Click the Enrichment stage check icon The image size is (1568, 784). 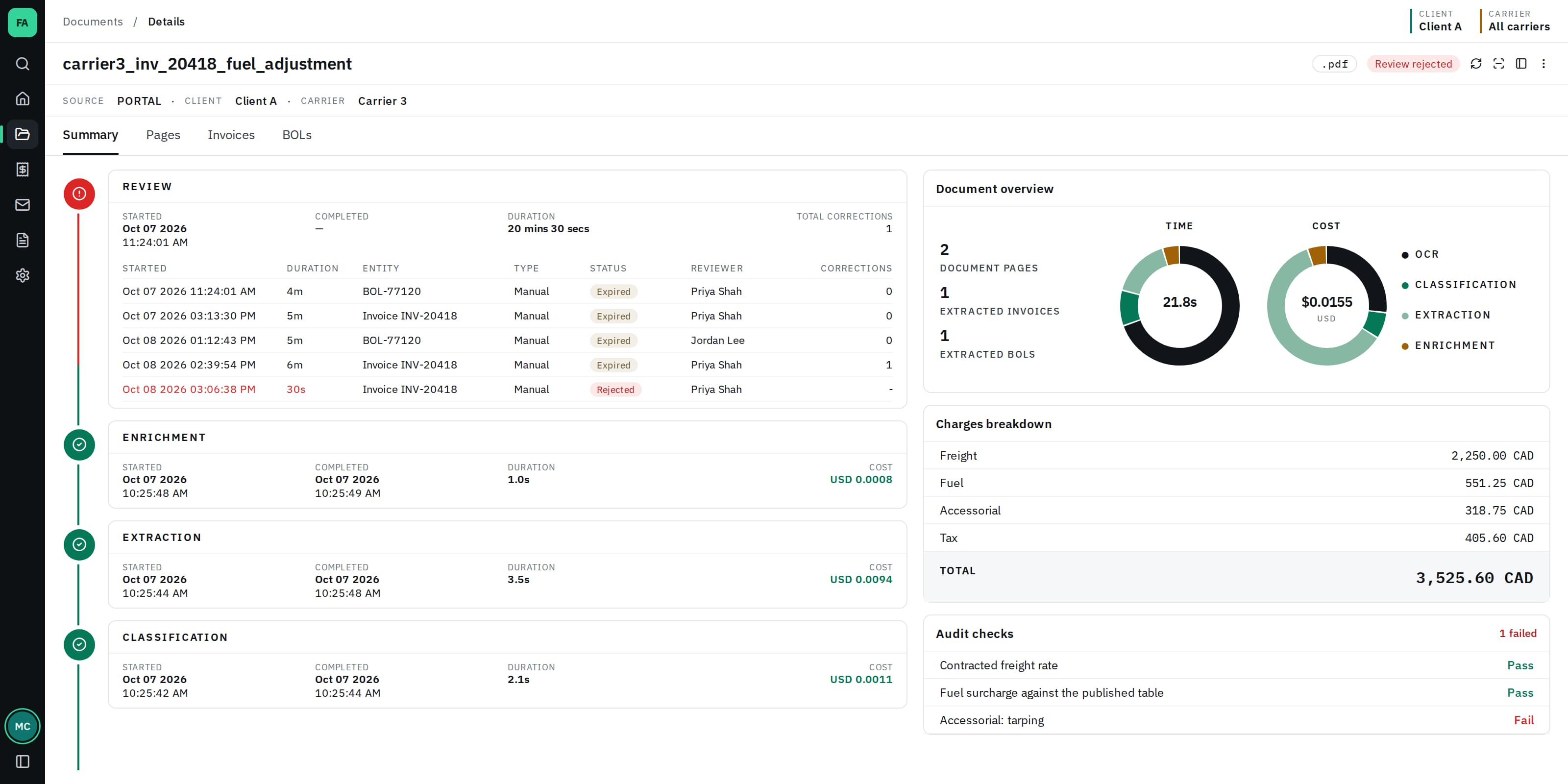(79, 444)
